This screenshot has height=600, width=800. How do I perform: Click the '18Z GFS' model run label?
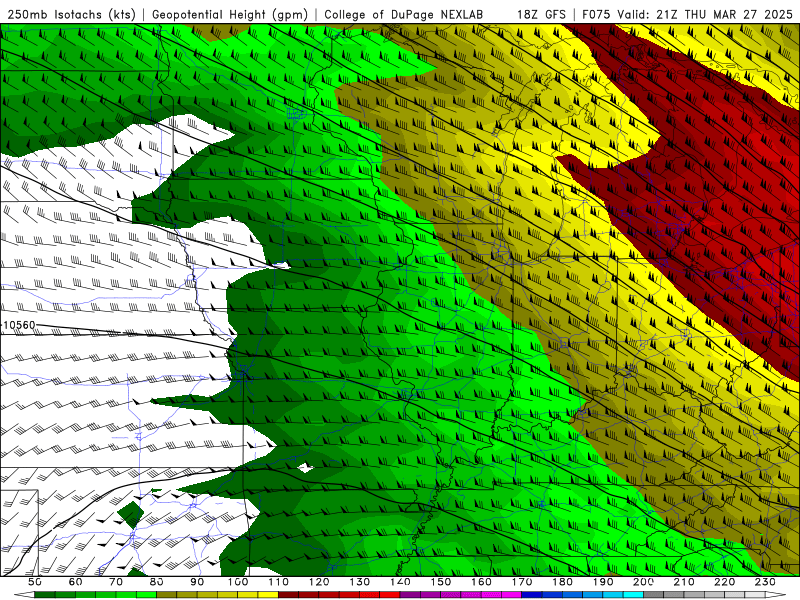(542, 15)
